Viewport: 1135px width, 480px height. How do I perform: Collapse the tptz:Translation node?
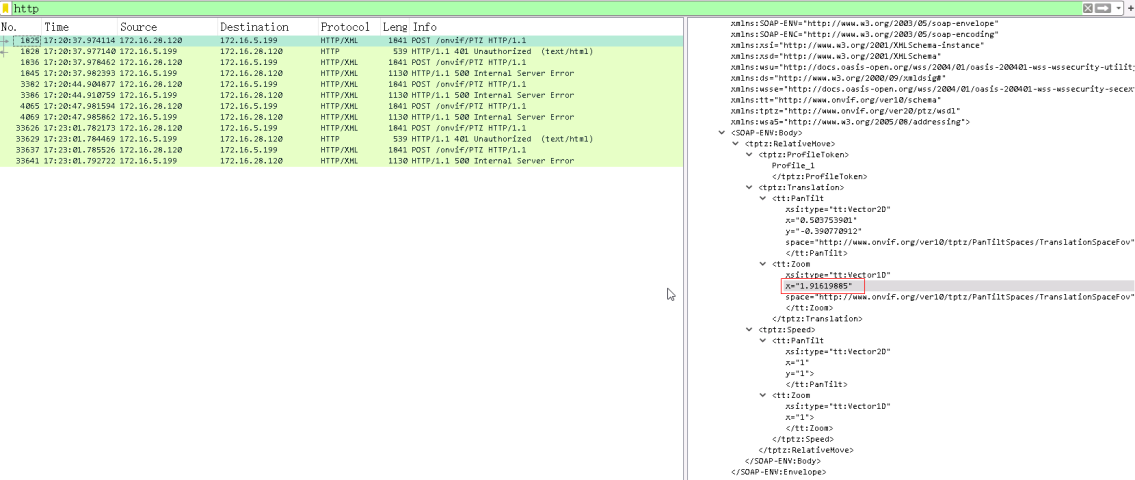749,187
